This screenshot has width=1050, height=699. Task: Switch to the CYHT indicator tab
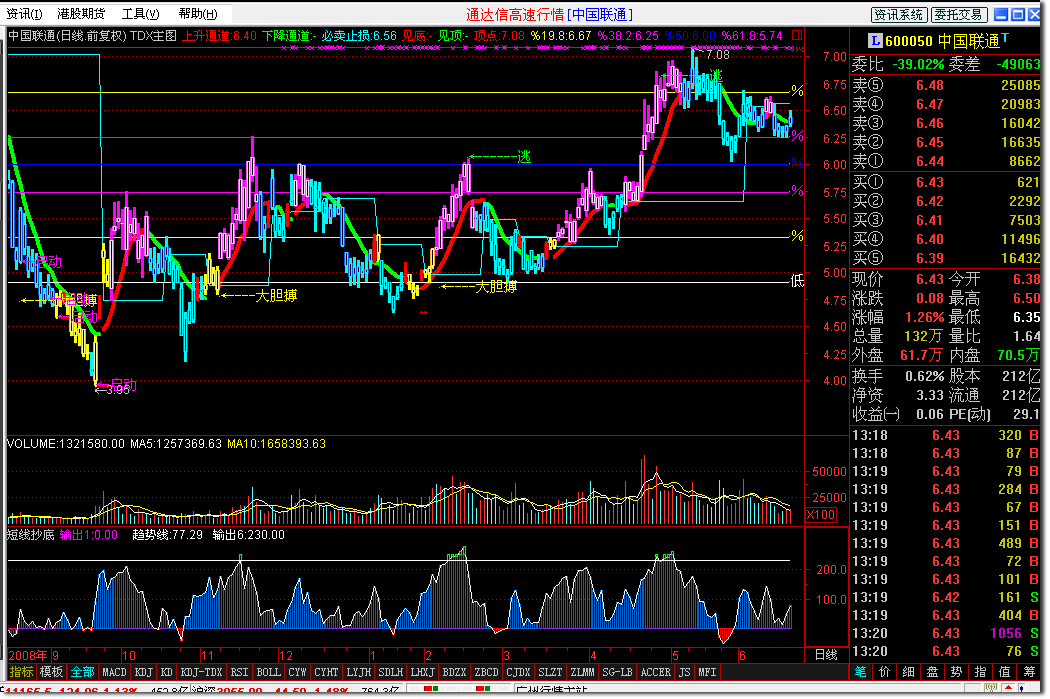326,672
